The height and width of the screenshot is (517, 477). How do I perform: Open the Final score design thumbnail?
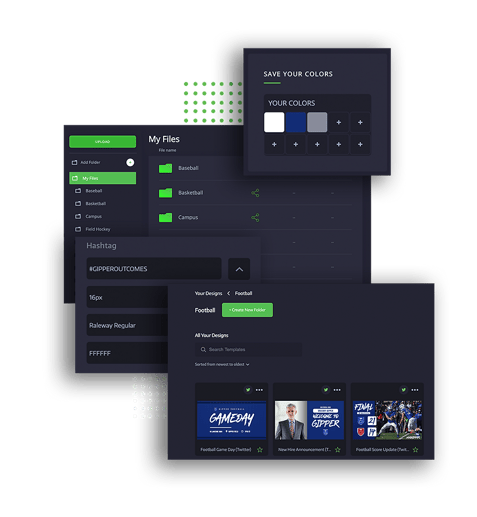point(387,420)
